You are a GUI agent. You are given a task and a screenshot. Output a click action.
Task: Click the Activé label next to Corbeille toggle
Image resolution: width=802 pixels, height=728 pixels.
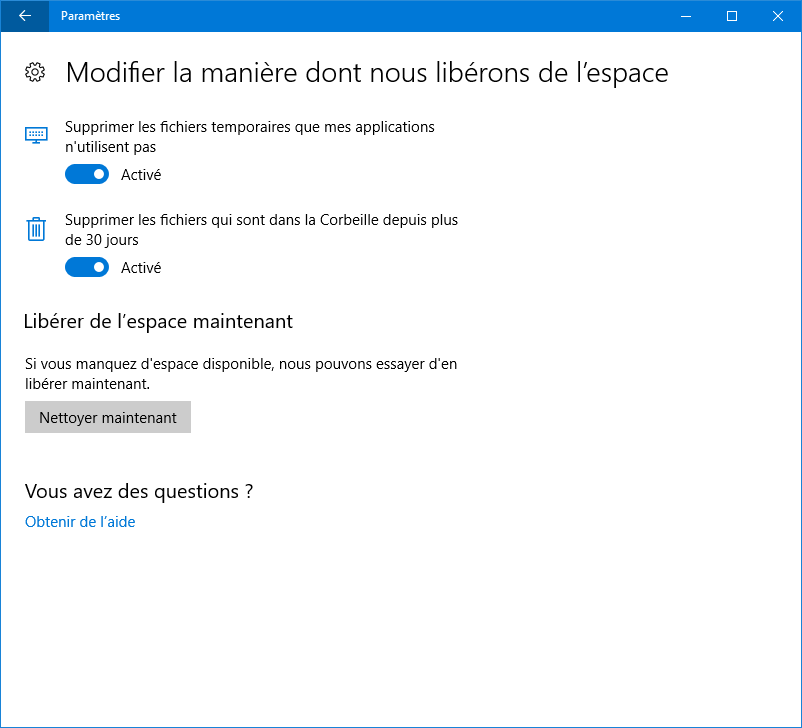click(x=141, y=268)
